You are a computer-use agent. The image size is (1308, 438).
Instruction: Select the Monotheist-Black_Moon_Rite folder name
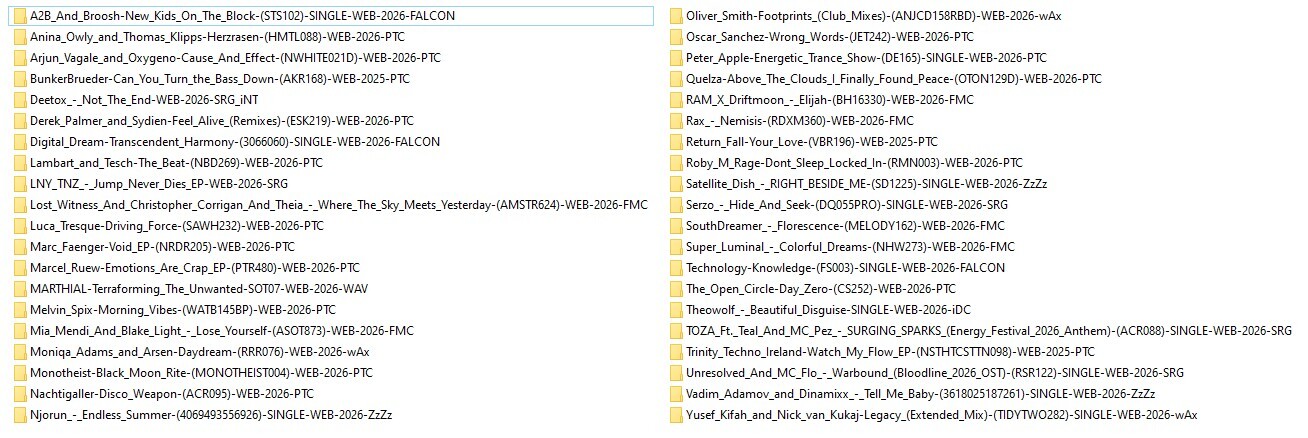(x=201, y=373)
